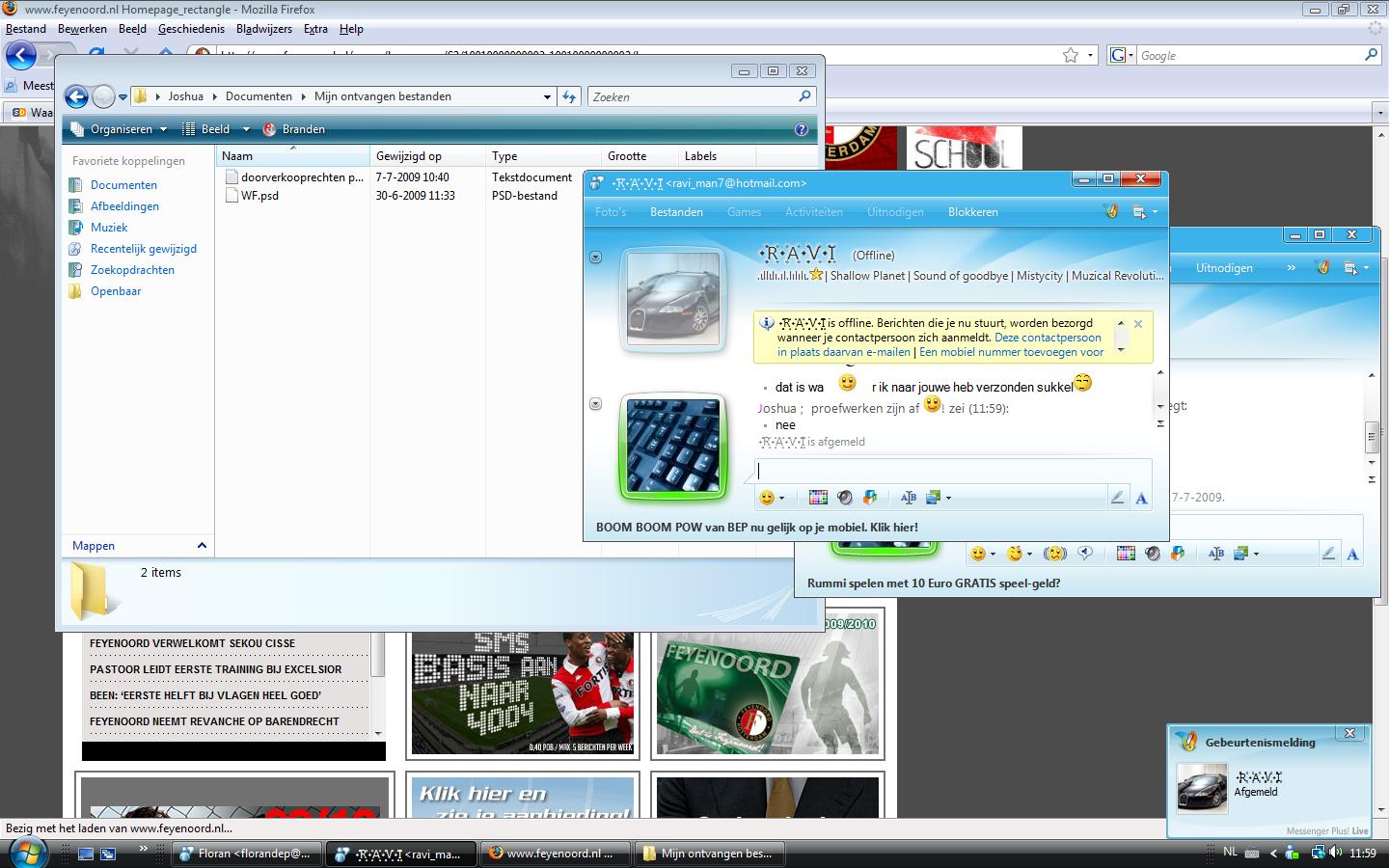The height and width of the screenshot is (868, 1389).
Task: Click Explorer Back arrow button
Action: [x=76, y=96]
